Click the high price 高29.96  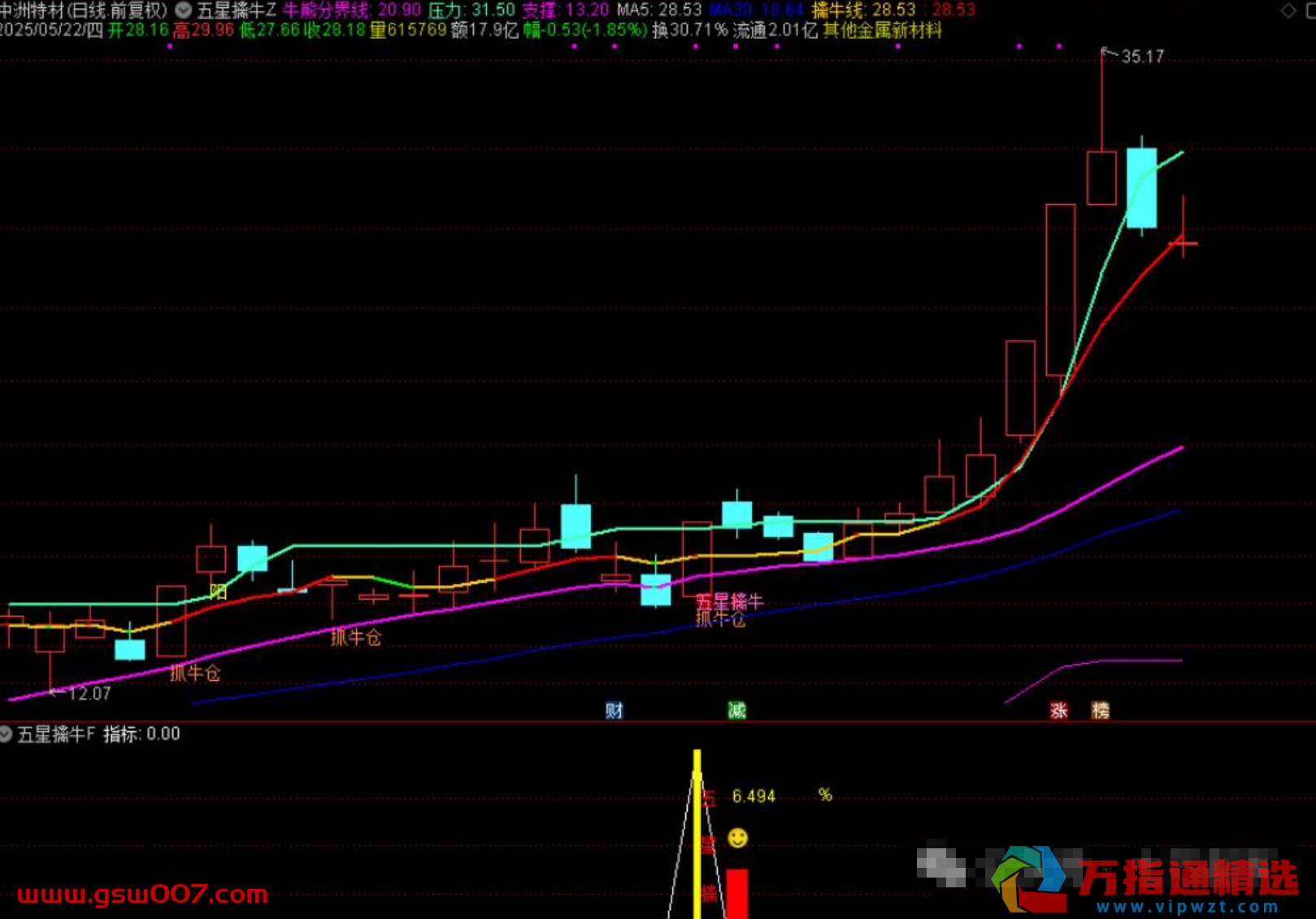coord(203,31)
